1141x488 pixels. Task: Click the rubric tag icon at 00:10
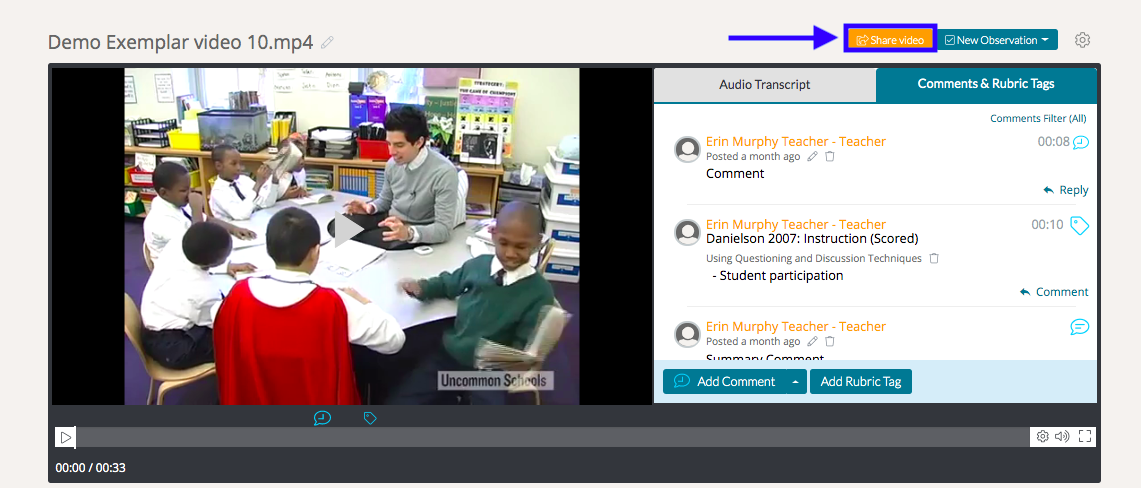[1079, 225]
